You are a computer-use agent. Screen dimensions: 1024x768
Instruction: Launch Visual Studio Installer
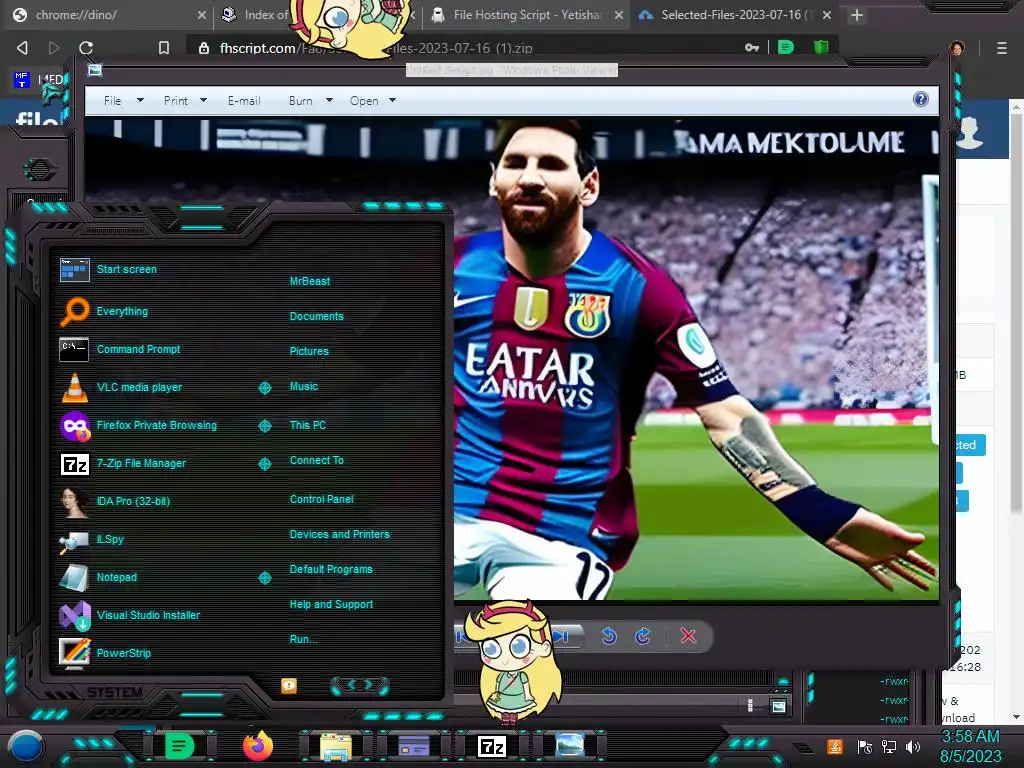click(x=129, y=615)
